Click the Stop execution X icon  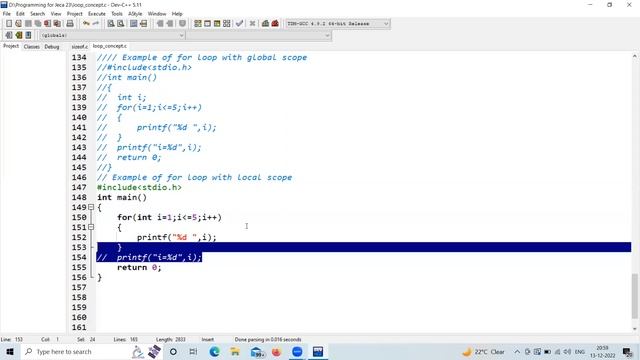coord(252,24)
